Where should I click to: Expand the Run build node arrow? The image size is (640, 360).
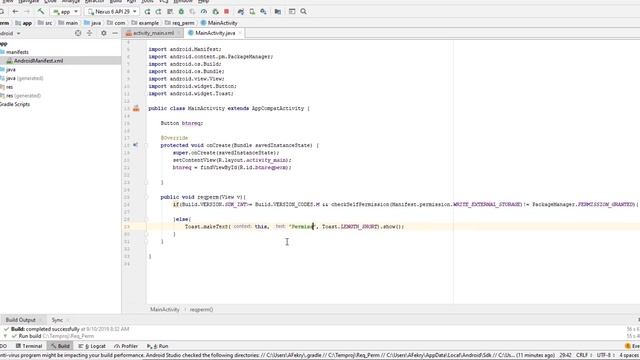(5, 336)
